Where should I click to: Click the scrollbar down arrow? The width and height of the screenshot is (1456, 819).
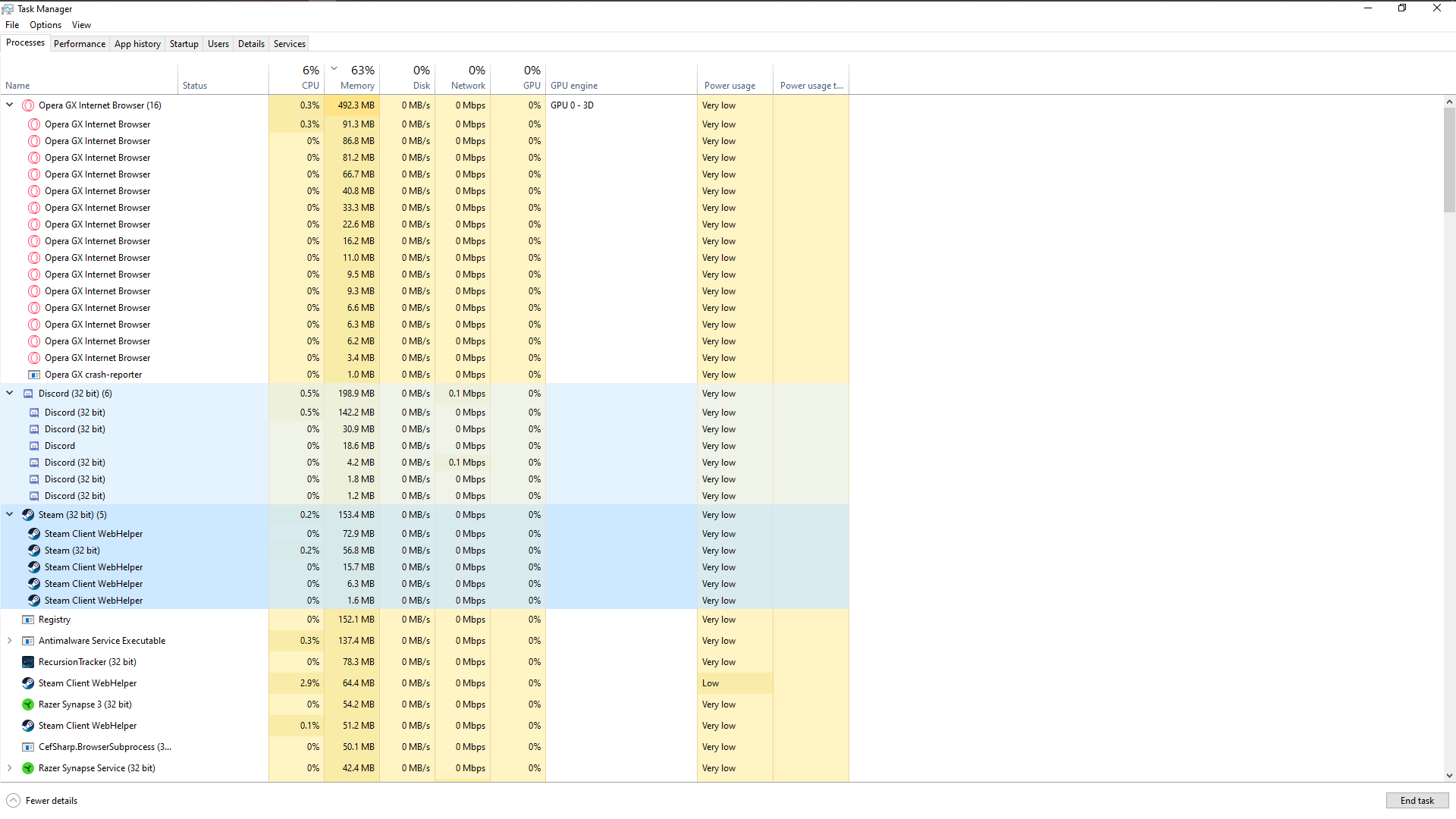point(1449,776)
